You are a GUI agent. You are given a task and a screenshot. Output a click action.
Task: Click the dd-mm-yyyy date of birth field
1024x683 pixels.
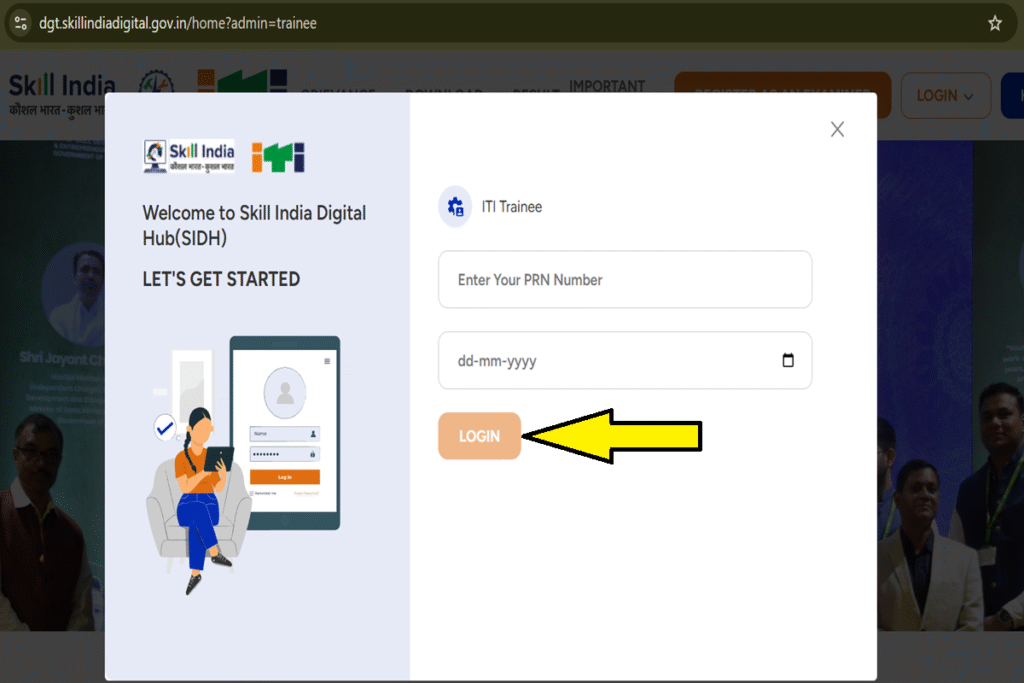[610, 361]
